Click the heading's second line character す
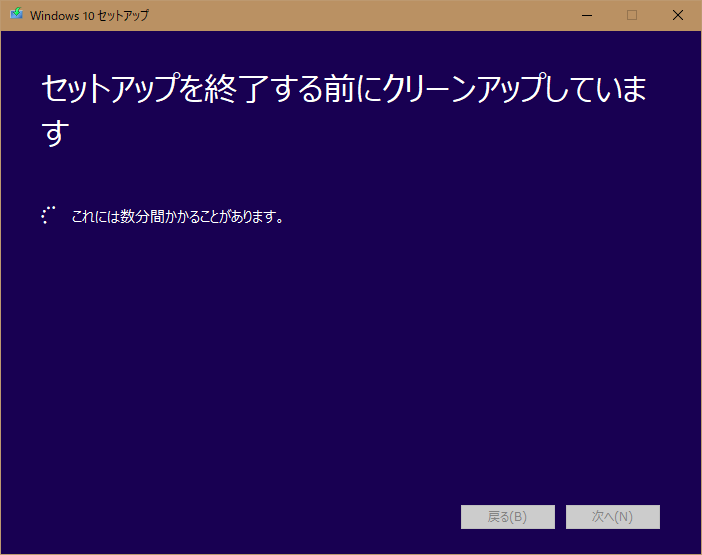Image resolution: width=702 pixels, height=555 pixels. [x=54, y=134]
